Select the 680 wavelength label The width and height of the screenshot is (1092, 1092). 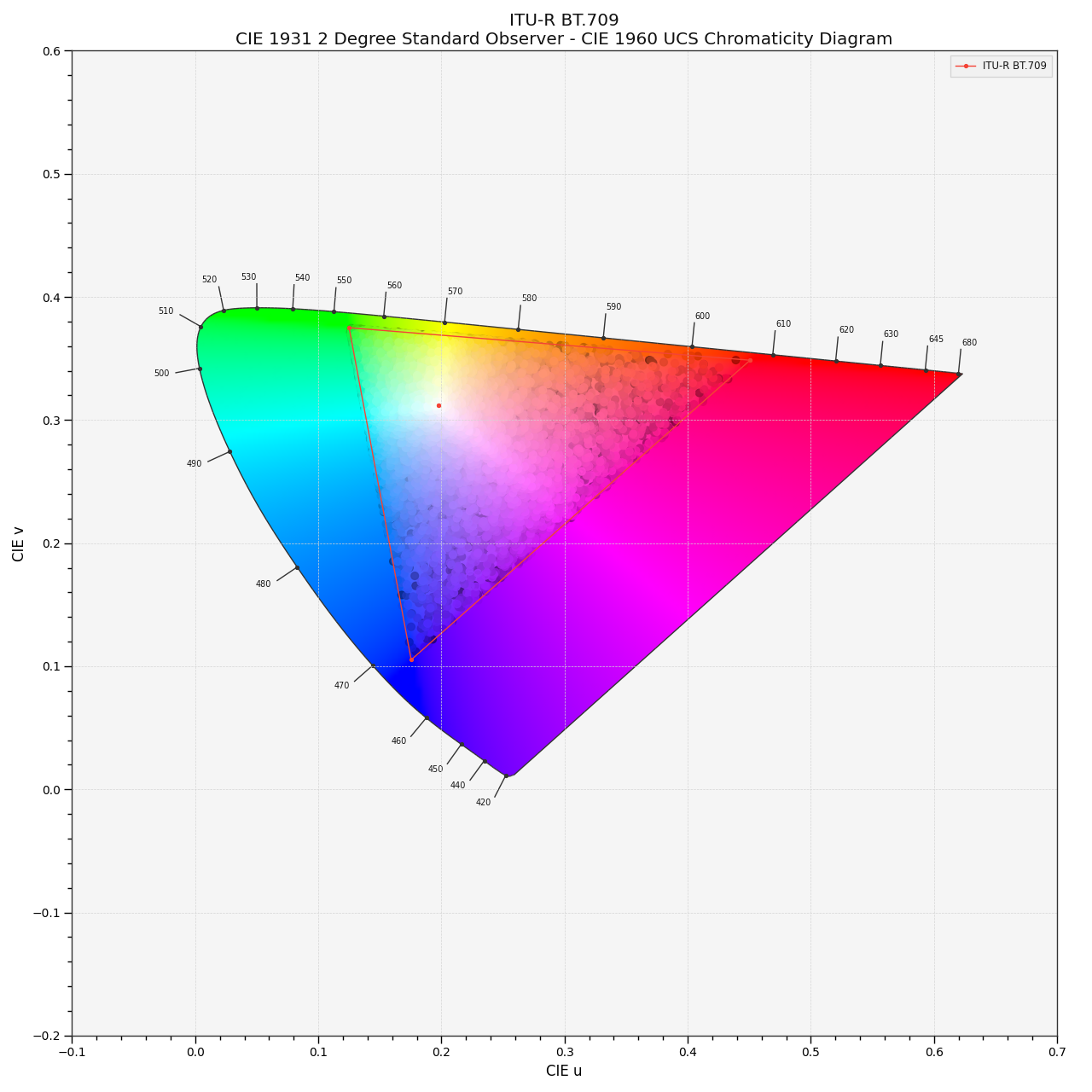pyautogui.click(x=969, y=343)
